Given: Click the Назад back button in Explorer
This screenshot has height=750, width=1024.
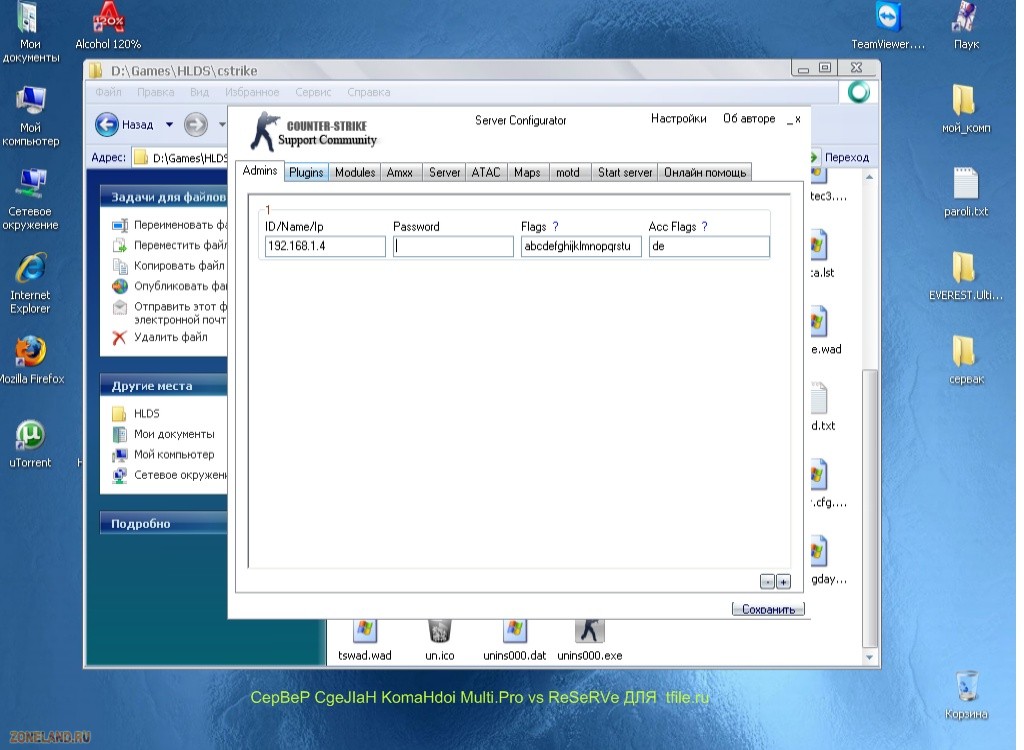Looking at the screenshot, I should [125, 124].
